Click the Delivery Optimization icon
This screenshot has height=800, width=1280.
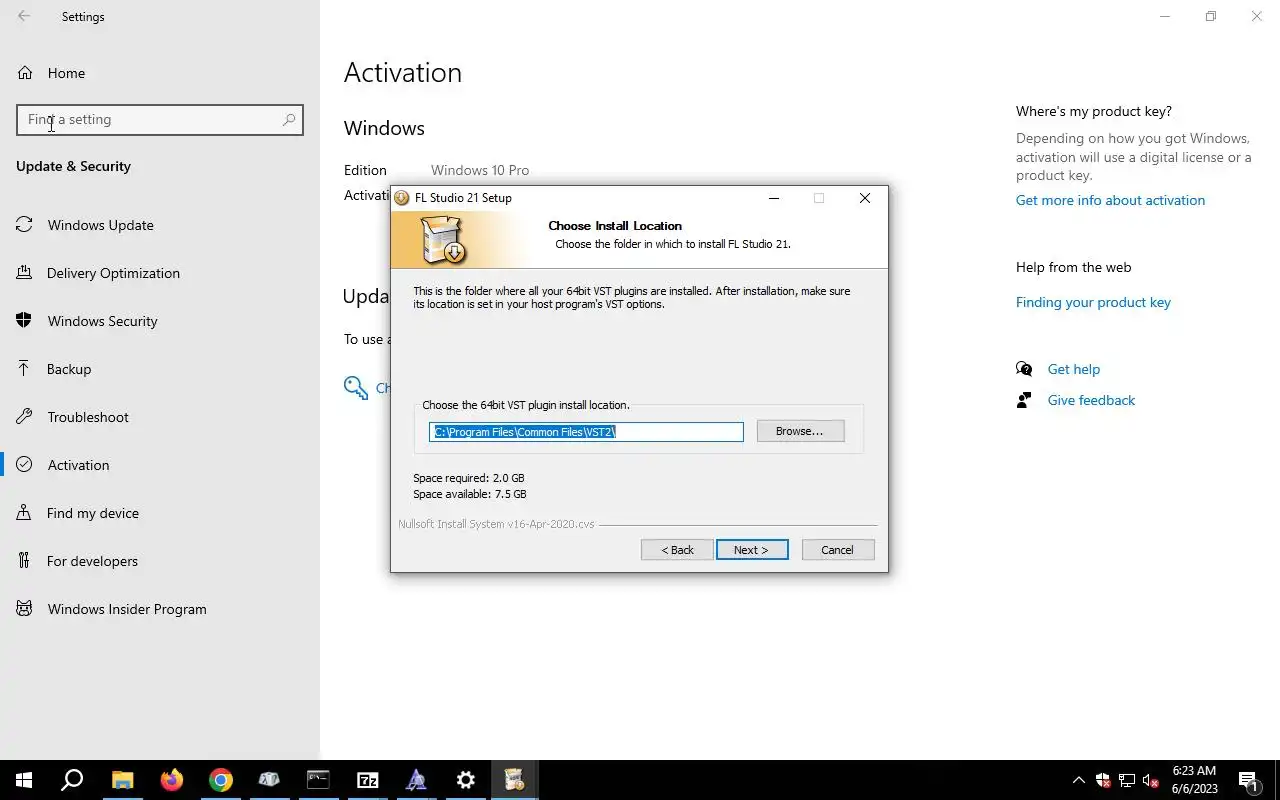point(24,273)
